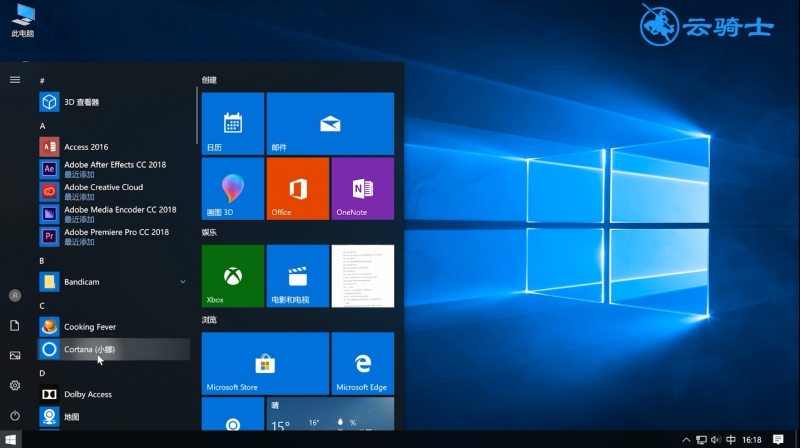
Task: Open the Microsoft Store tile
Action: tap(265, 363)
